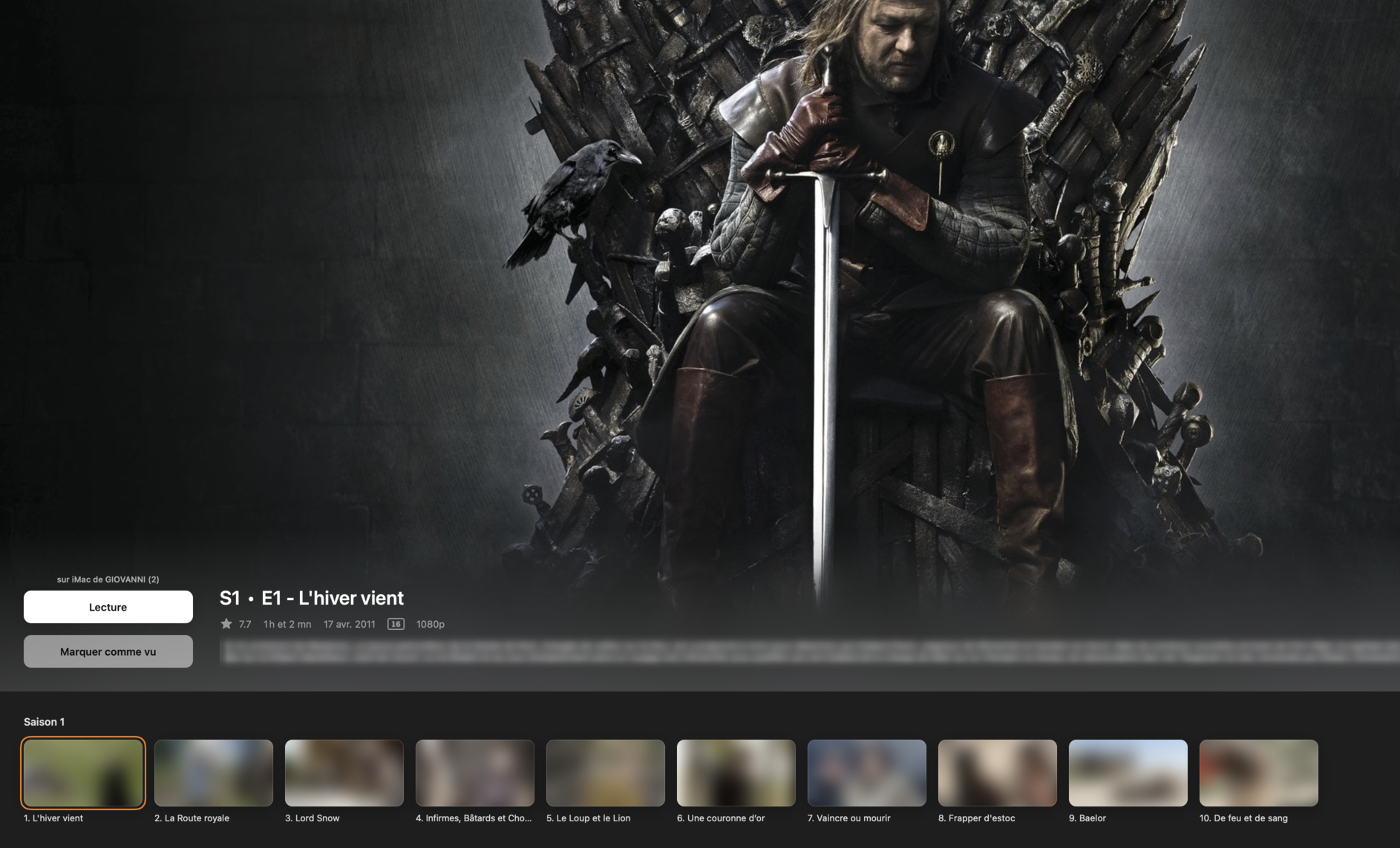Click the caption 7. Vaincre ou mourir
Viewport: 1400px width, 848px height.
click(849, 818)
